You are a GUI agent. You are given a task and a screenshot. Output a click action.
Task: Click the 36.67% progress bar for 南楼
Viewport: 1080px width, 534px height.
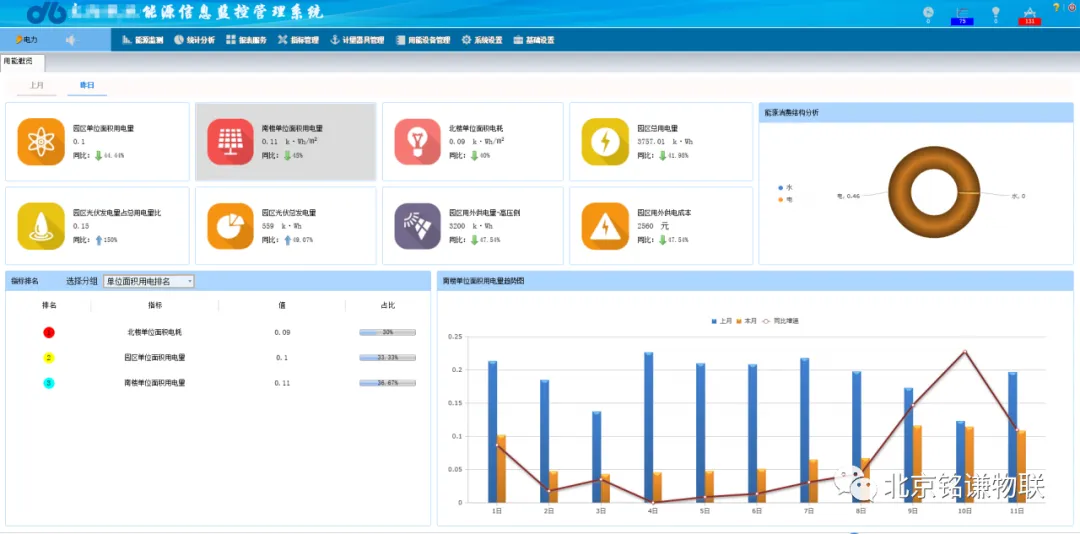coord(387,383)
